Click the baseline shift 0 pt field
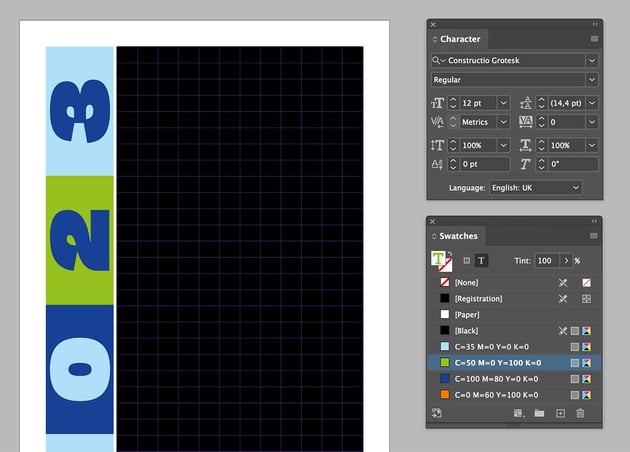Screen dimensions: 630x452 [485, 164]
